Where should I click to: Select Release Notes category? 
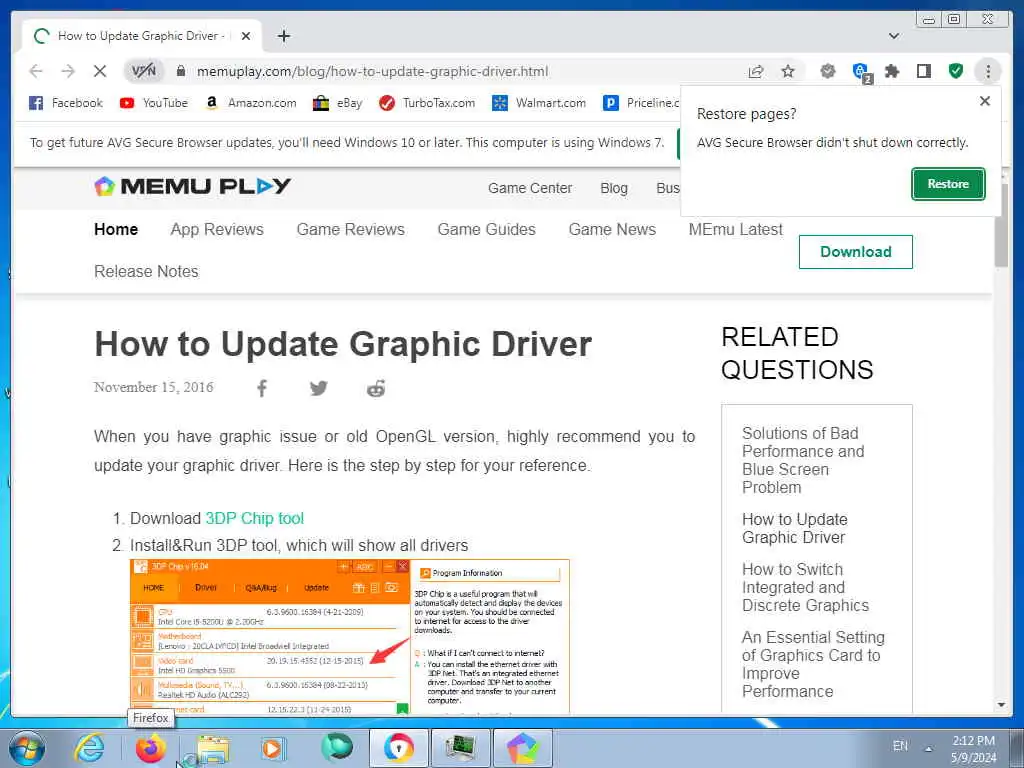click(x=146, y=271)
